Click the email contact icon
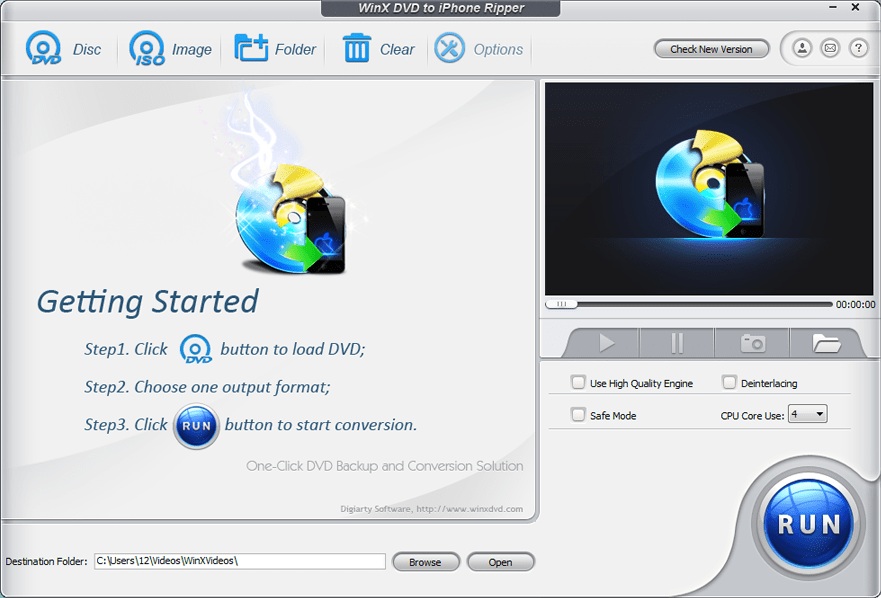Viewport: 881px width, 598px height. point(830,48)
